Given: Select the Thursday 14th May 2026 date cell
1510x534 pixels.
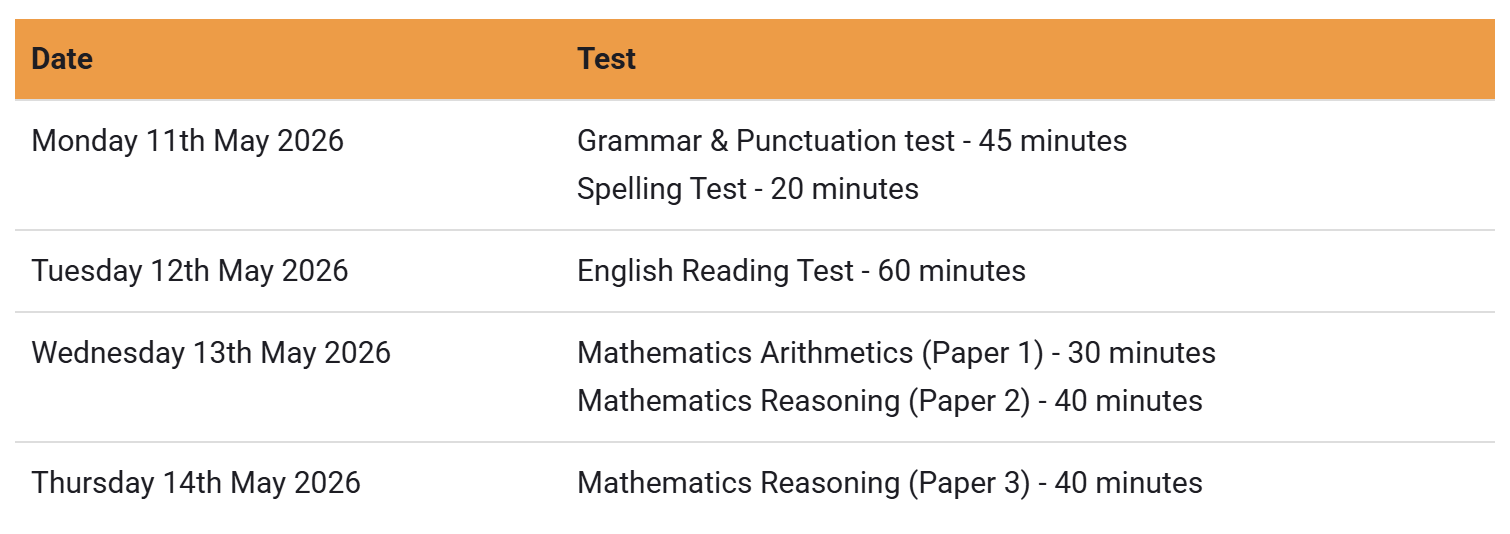Looking at the screenshot, I should tap(288, 483).
